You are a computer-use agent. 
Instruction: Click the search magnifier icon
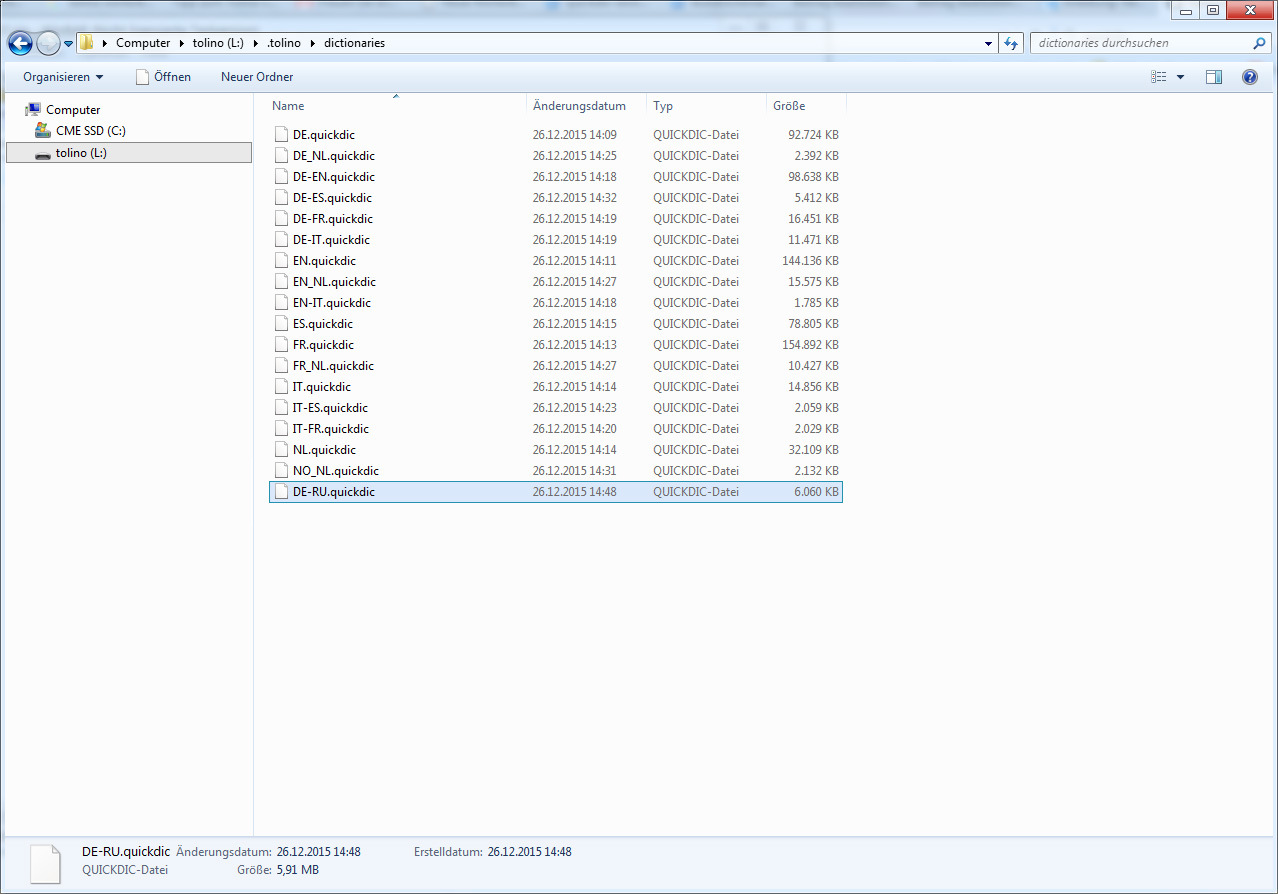coord(1259,44)
